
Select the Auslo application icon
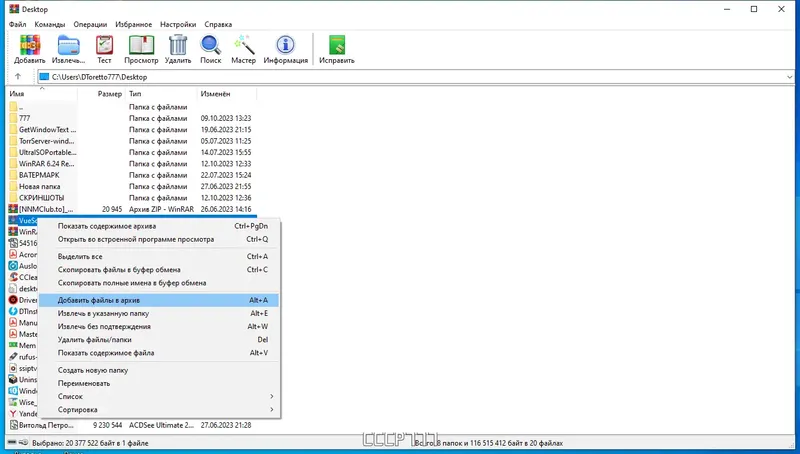tap(13, 266)
